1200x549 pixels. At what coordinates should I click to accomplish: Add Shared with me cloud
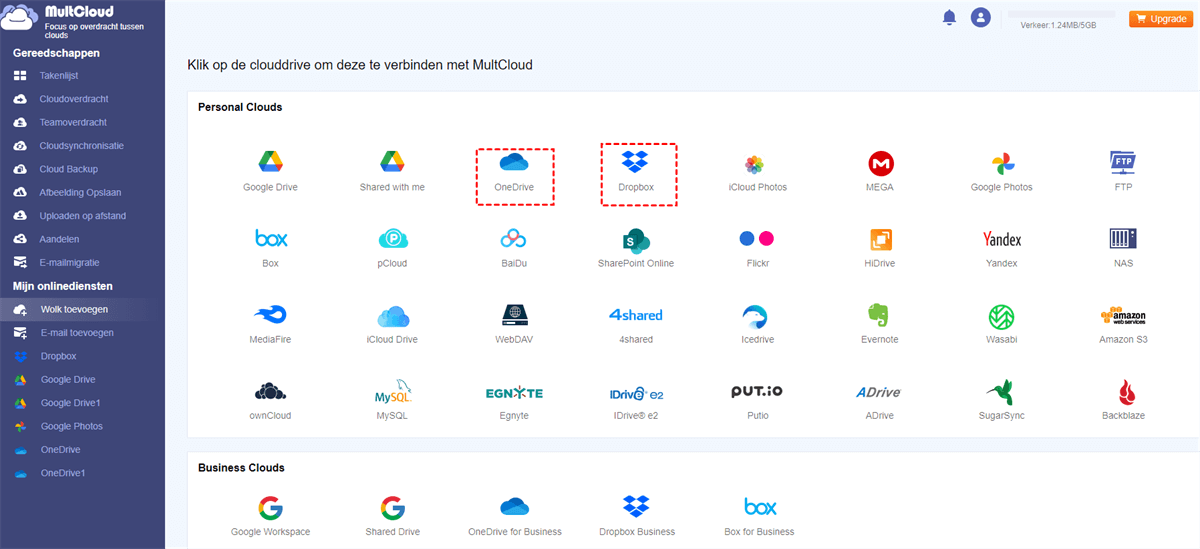tap(392, 172)
